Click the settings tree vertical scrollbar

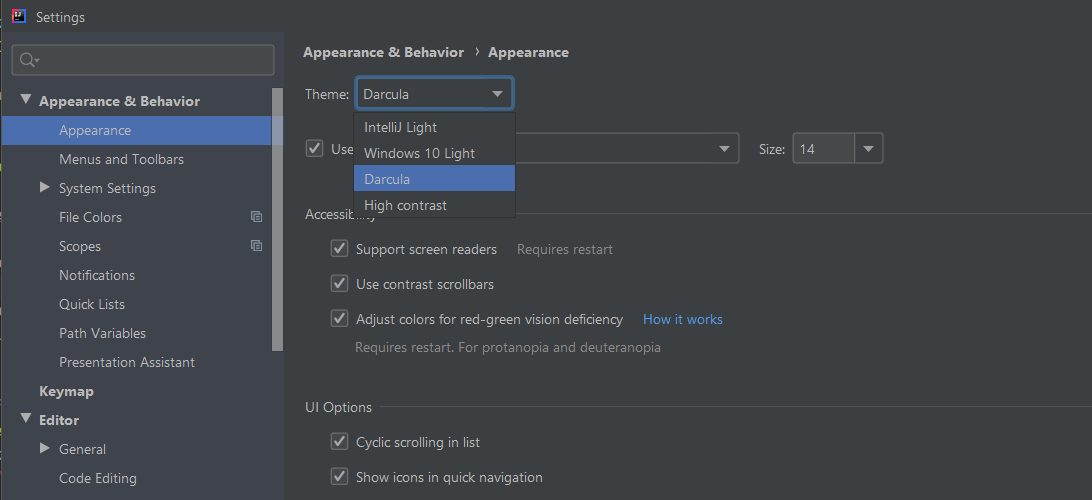click(277, 219)
